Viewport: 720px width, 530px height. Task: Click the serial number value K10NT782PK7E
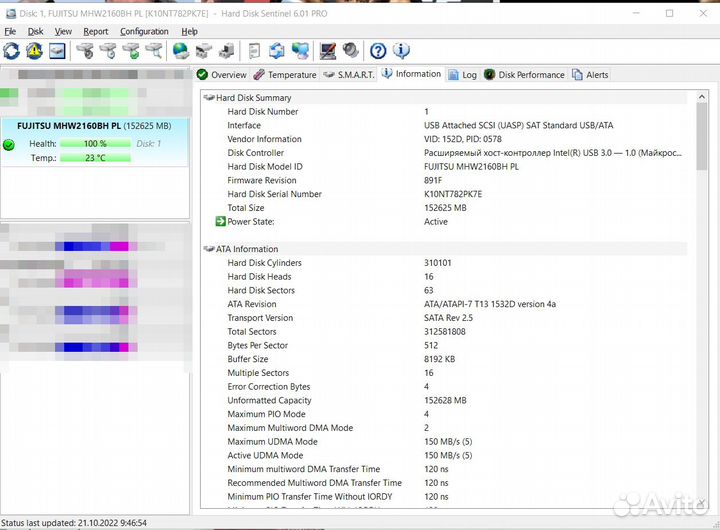pyautogui.click(x=453, y=194)
